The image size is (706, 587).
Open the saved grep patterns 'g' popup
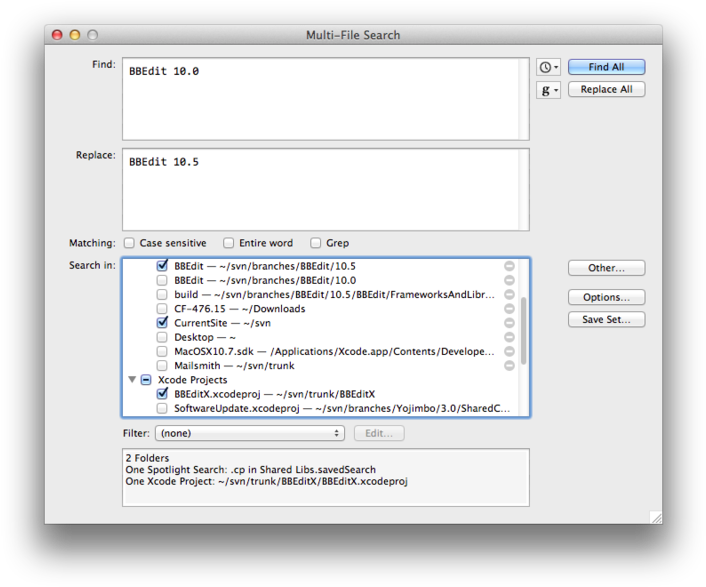click(x=548, y=90)
